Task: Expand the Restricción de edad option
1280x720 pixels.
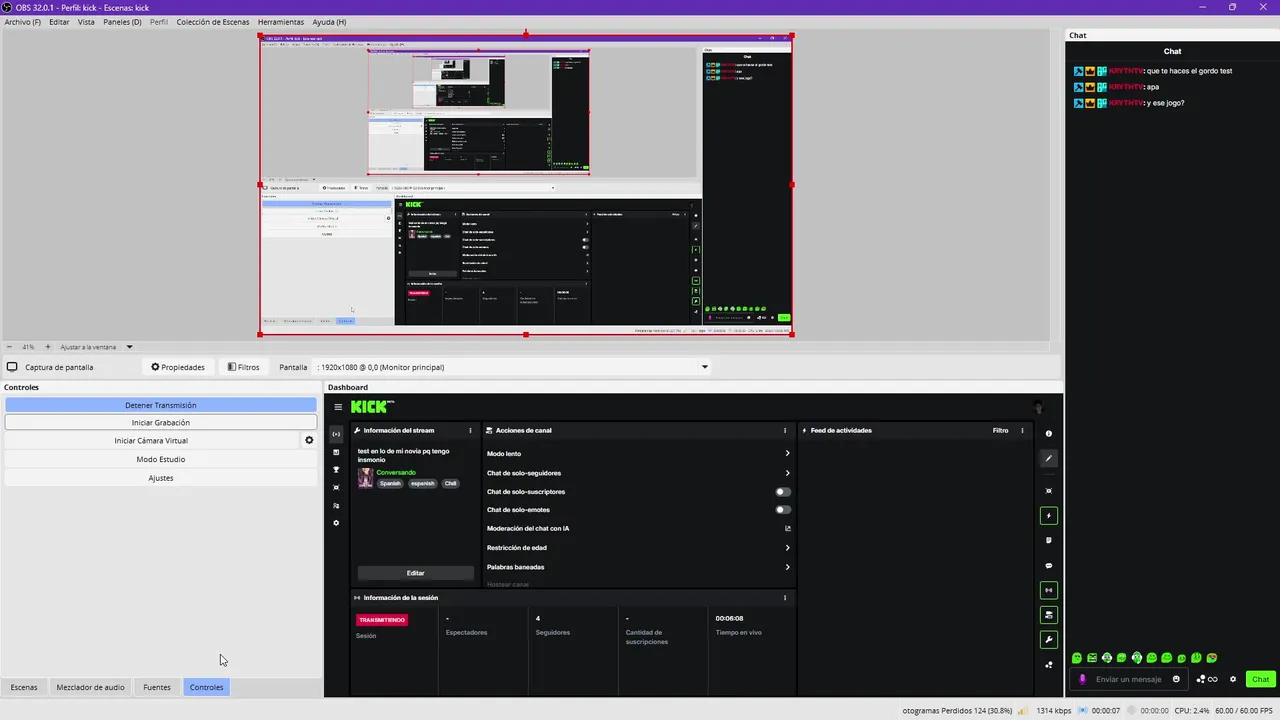Action: pyautogui.click(x=788, y=548)
